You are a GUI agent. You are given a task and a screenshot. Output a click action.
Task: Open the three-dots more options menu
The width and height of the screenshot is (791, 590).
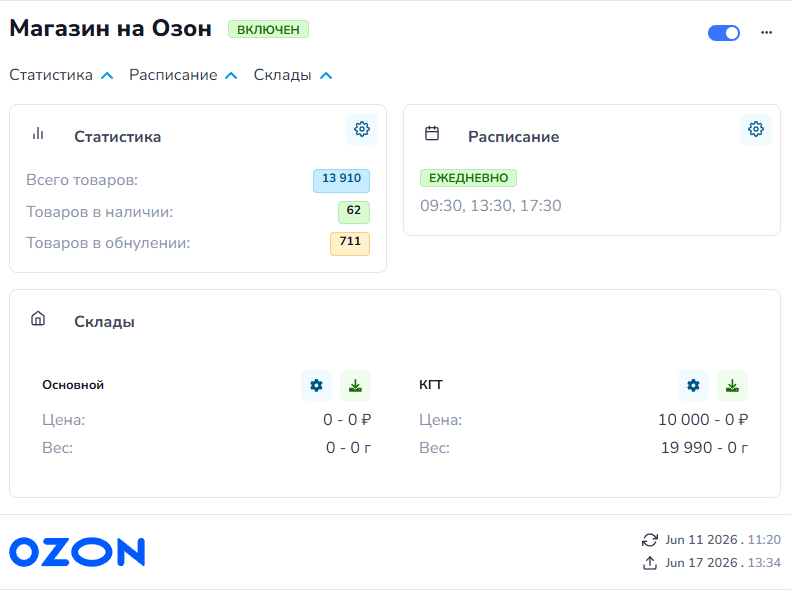pos(766,32)
